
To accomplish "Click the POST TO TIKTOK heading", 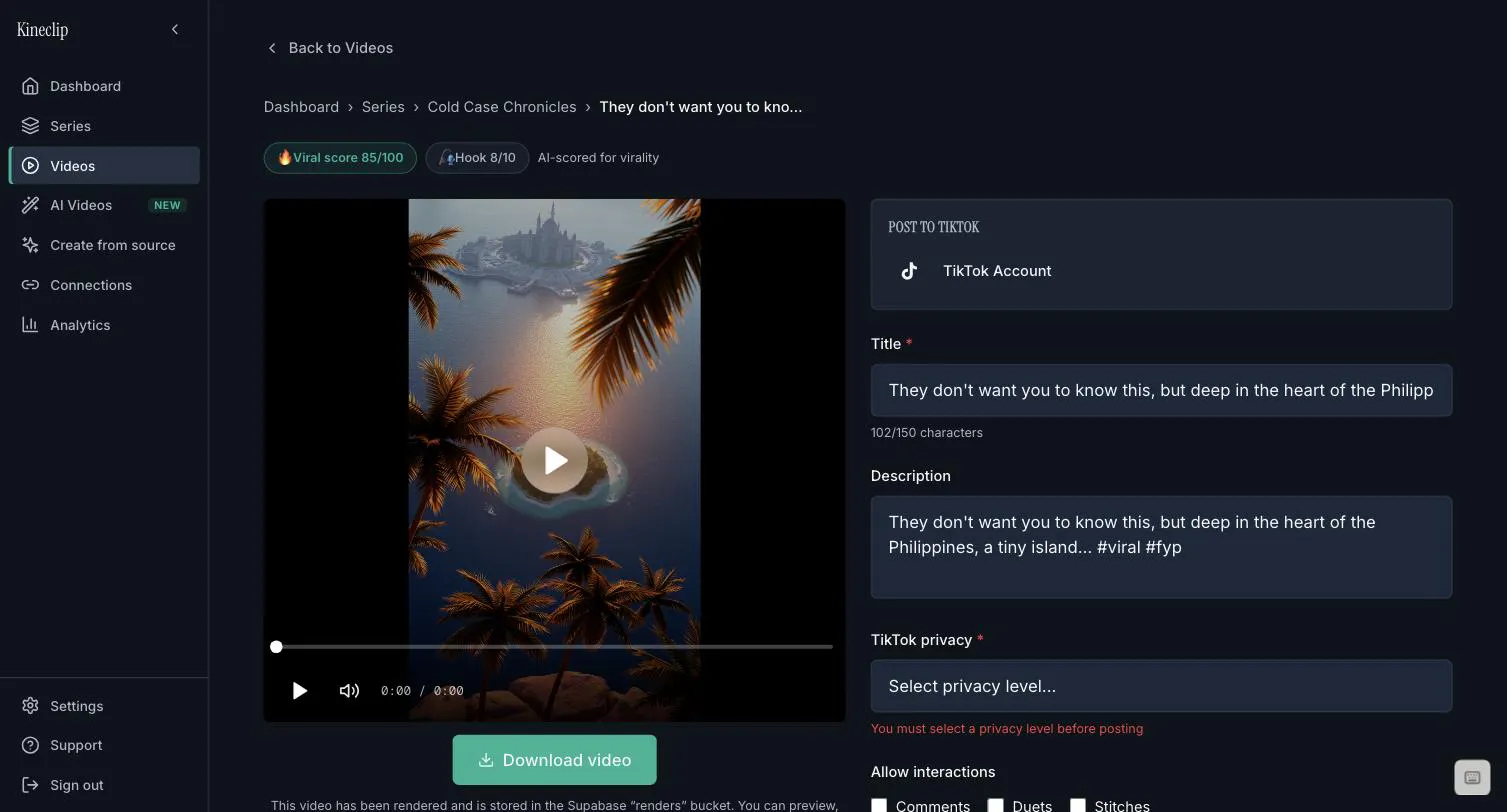I will coord(934,227).
